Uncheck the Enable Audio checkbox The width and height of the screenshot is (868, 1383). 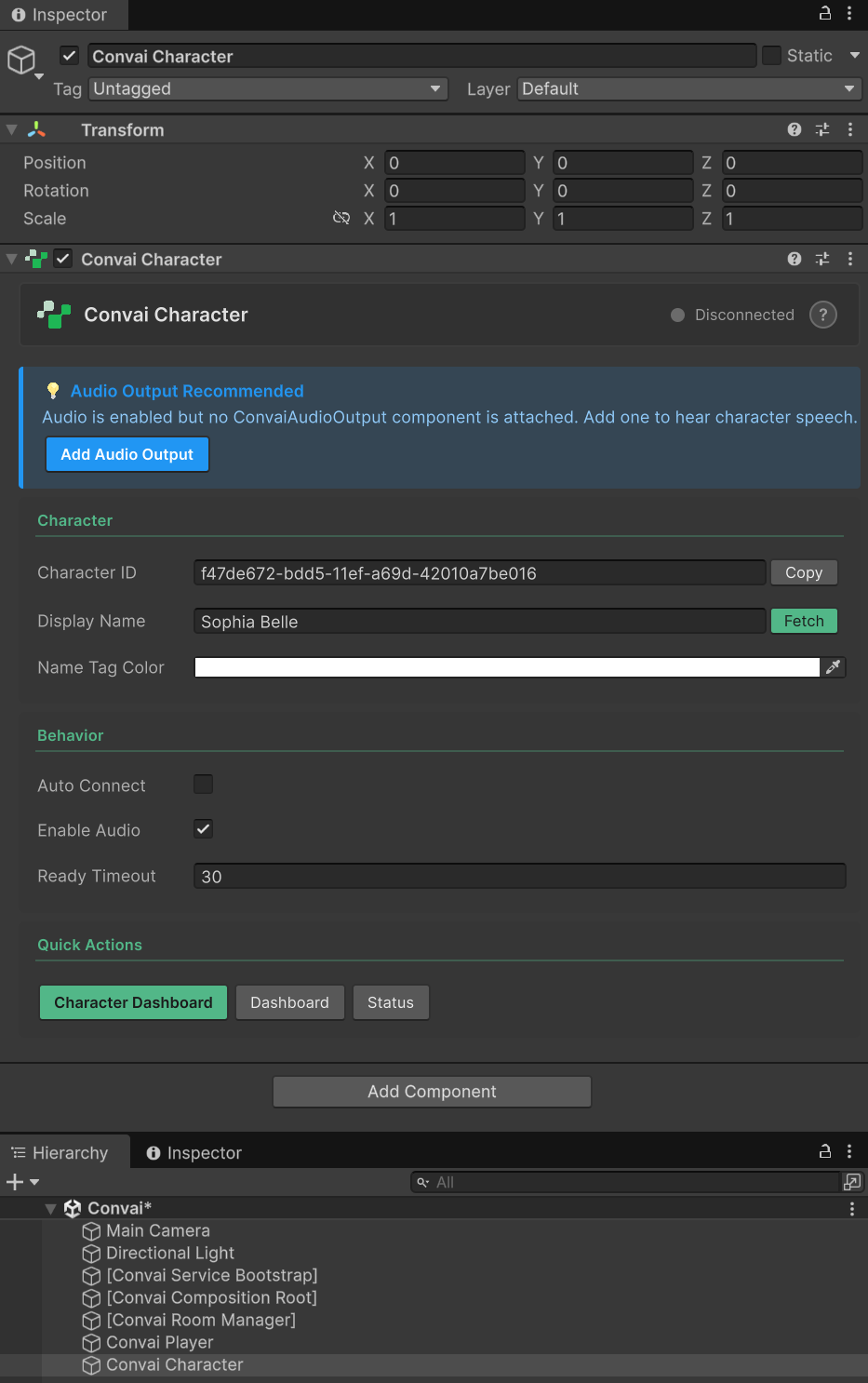tap(203, 829)
